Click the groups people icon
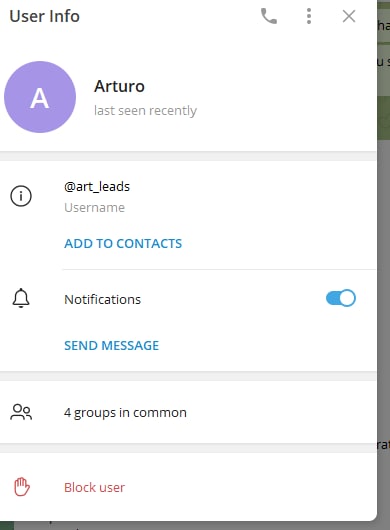The height and width of the screenshot is (530, 390). pos(21,412)
